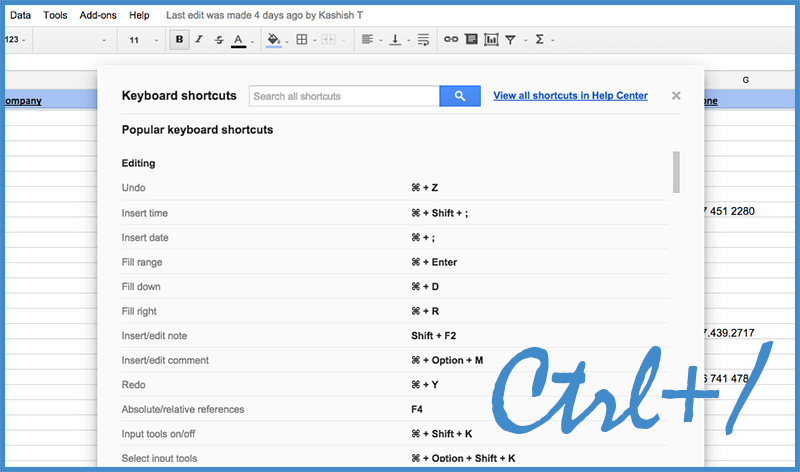Open functions sigma icon
800x472 pixels.
point(539,39)
